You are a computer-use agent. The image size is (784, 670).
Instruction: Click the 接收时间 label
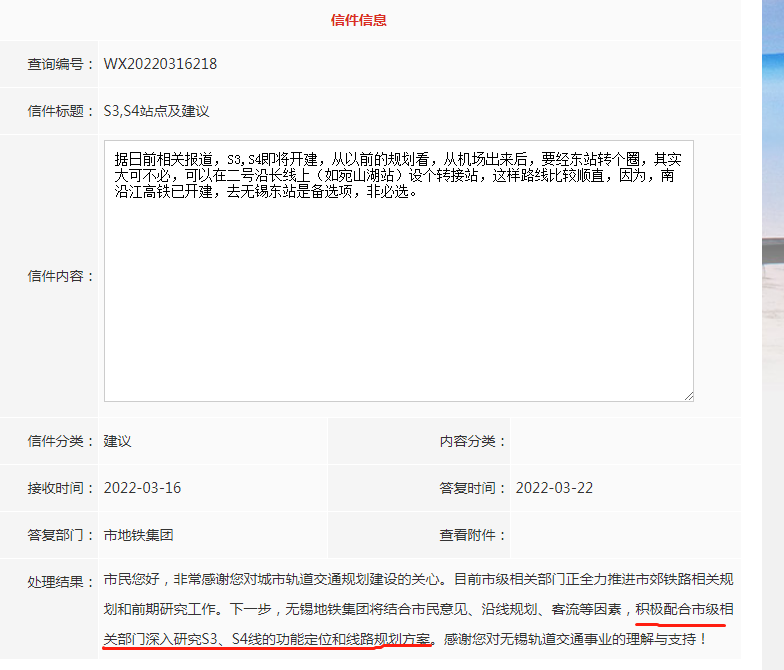click(x=61, y=488)
